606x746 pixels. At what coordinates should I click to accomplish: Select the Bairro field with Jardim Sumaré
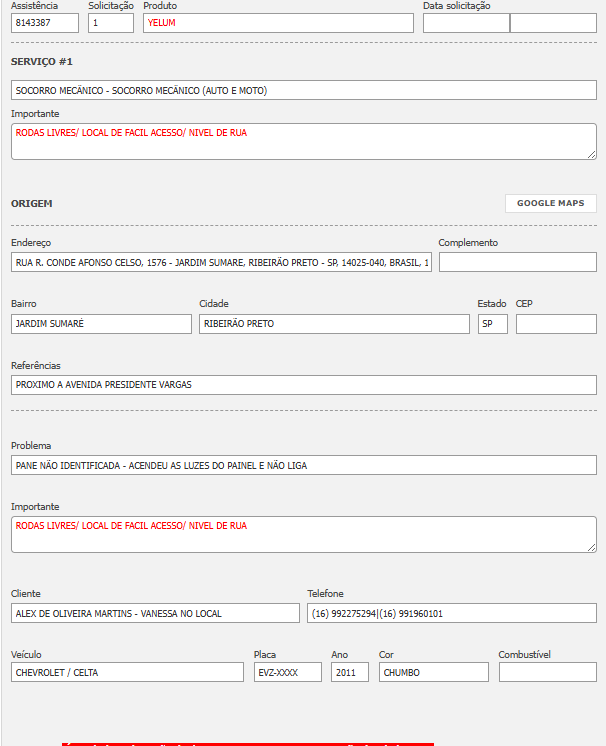[x=101, y=324]
